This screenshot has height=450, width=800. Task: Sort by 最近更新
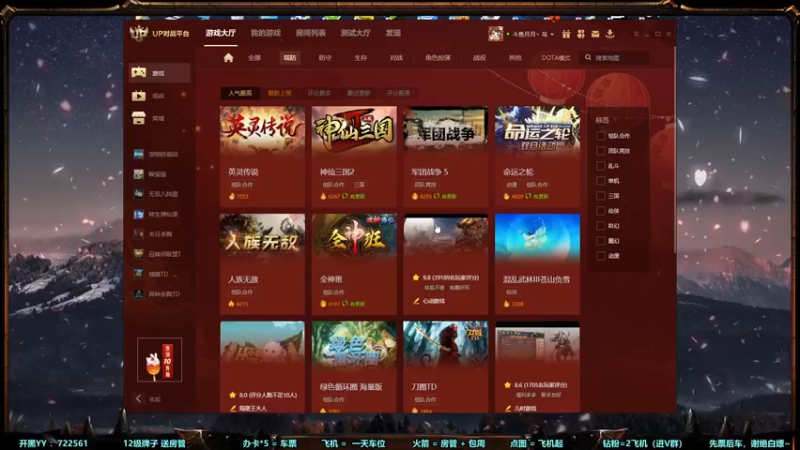pyautogui.click(x=359, y=93)
